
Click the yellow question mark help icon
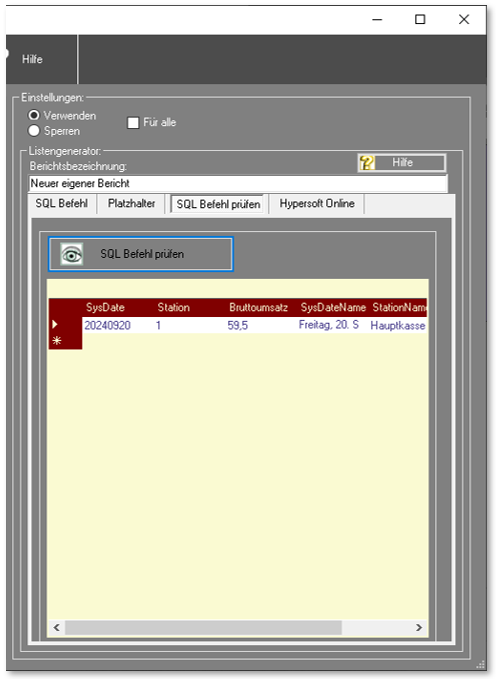[367, 163]
